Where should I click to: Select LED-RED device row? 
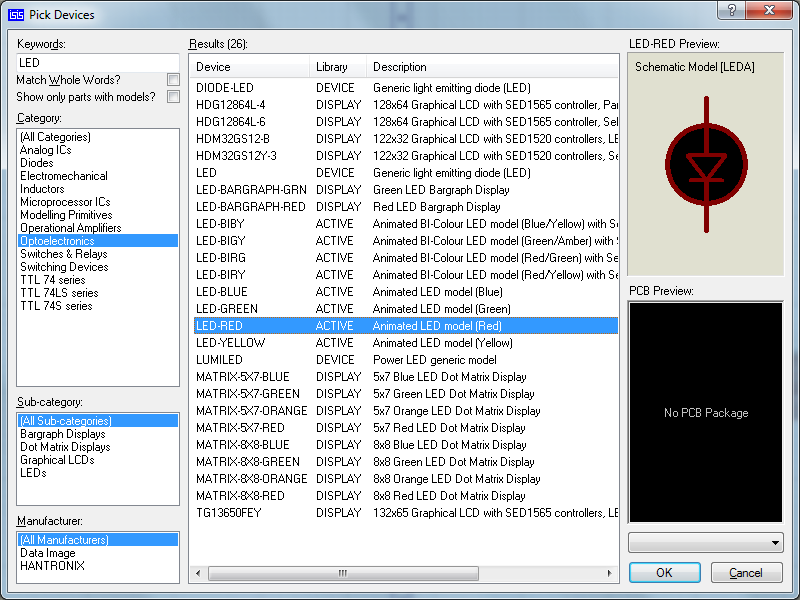tap(406, 326)
